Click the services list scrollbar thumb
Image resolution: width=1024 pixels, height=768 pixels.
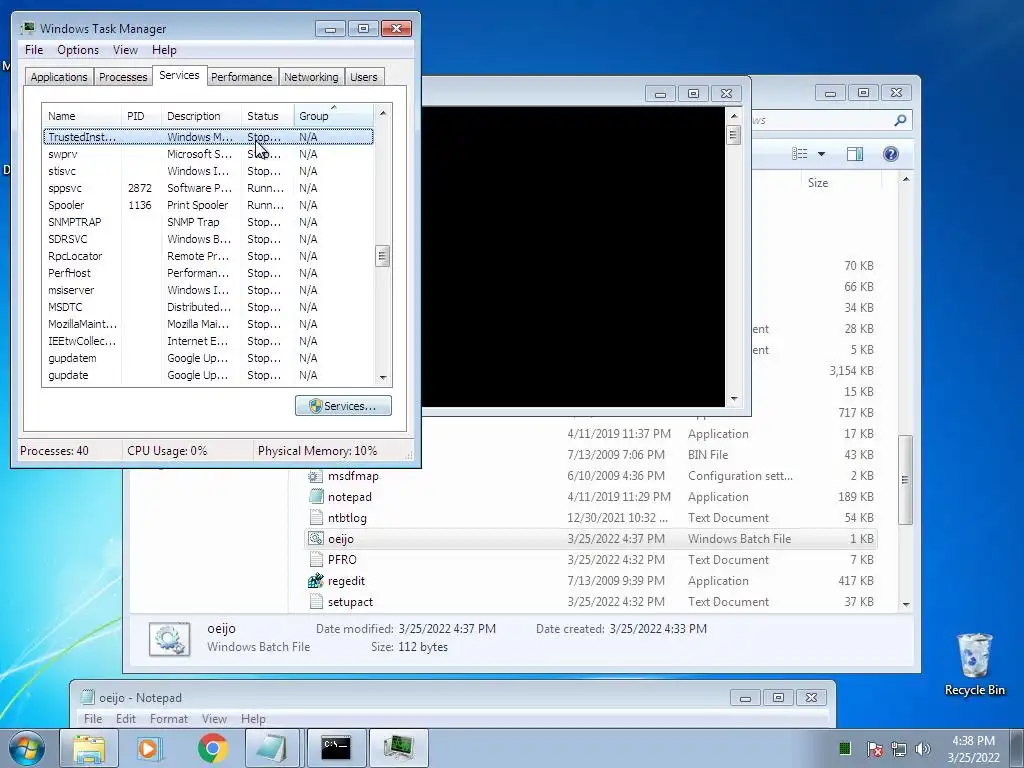pos(383,256)
